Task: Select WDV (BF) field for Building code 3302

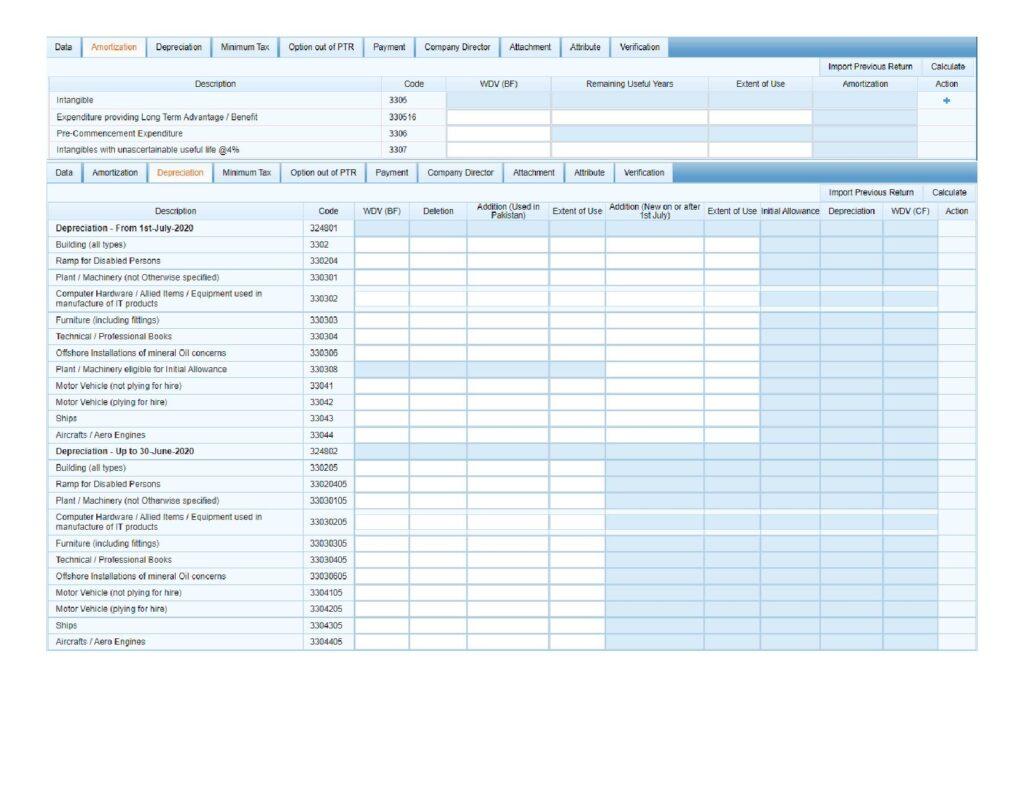Action: [x=381, y=245]
